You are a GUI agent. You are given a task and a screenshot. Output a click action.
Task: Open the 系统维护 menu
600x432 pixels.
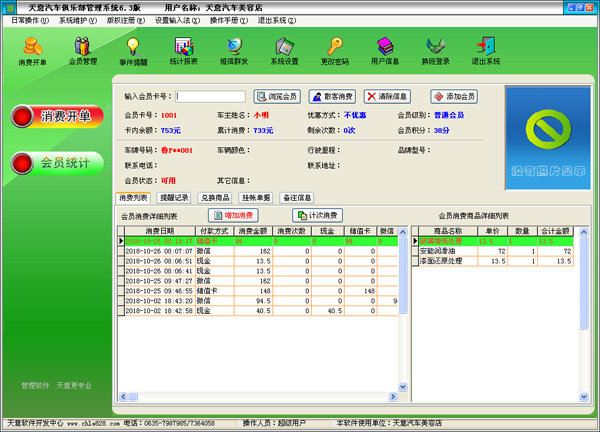(x=78, y=20)
